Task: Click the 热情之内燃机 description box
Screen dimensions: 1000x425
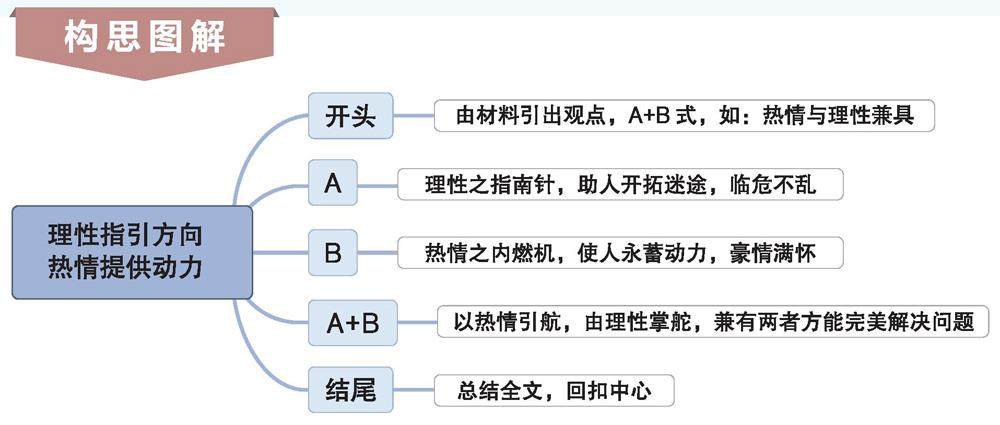Action: point(620,253)
